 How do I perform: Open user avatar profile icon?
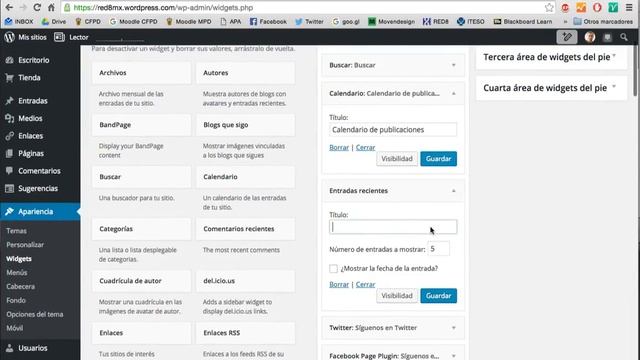589,37
